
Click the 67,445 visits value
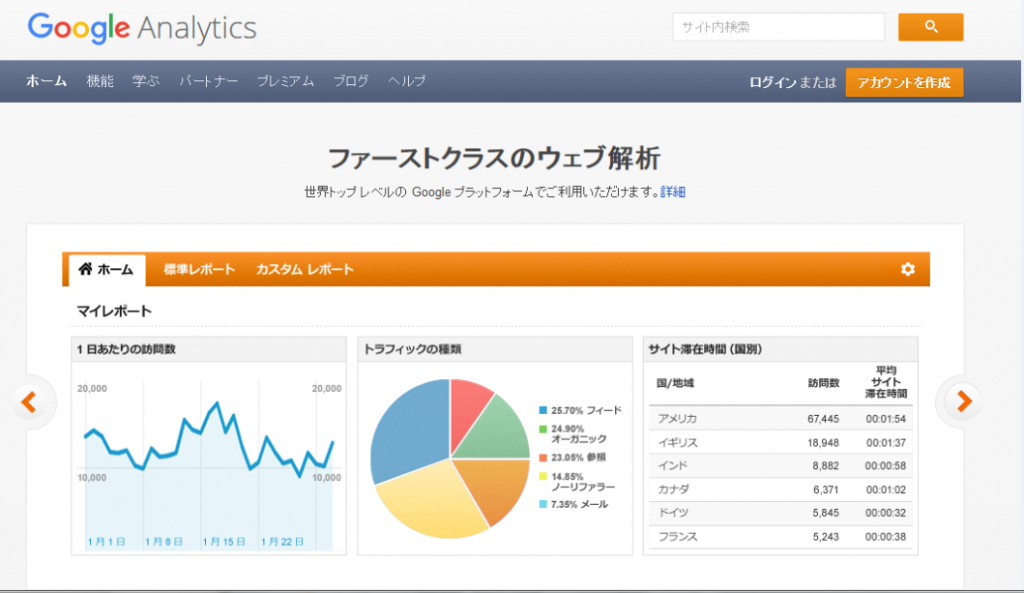[x=823, y=419]
